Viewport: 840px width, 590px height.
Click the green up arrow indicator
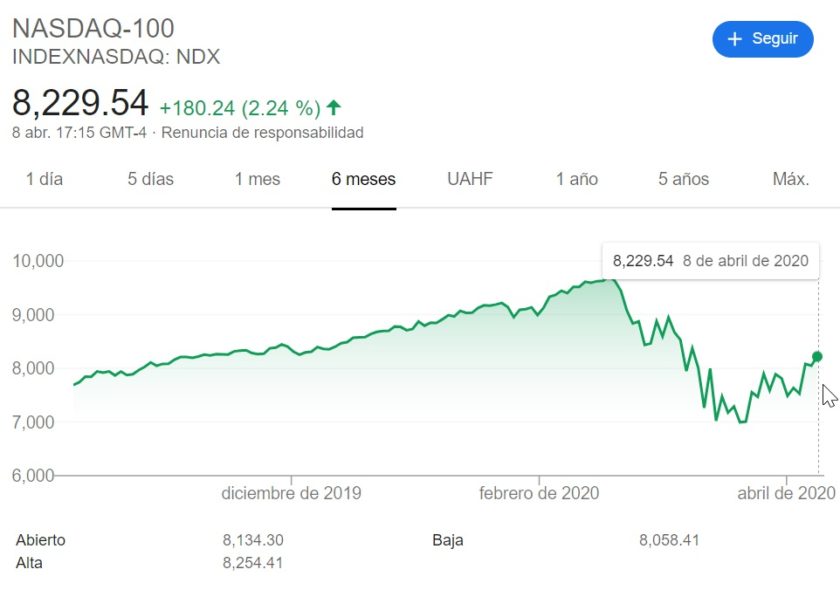334,108
